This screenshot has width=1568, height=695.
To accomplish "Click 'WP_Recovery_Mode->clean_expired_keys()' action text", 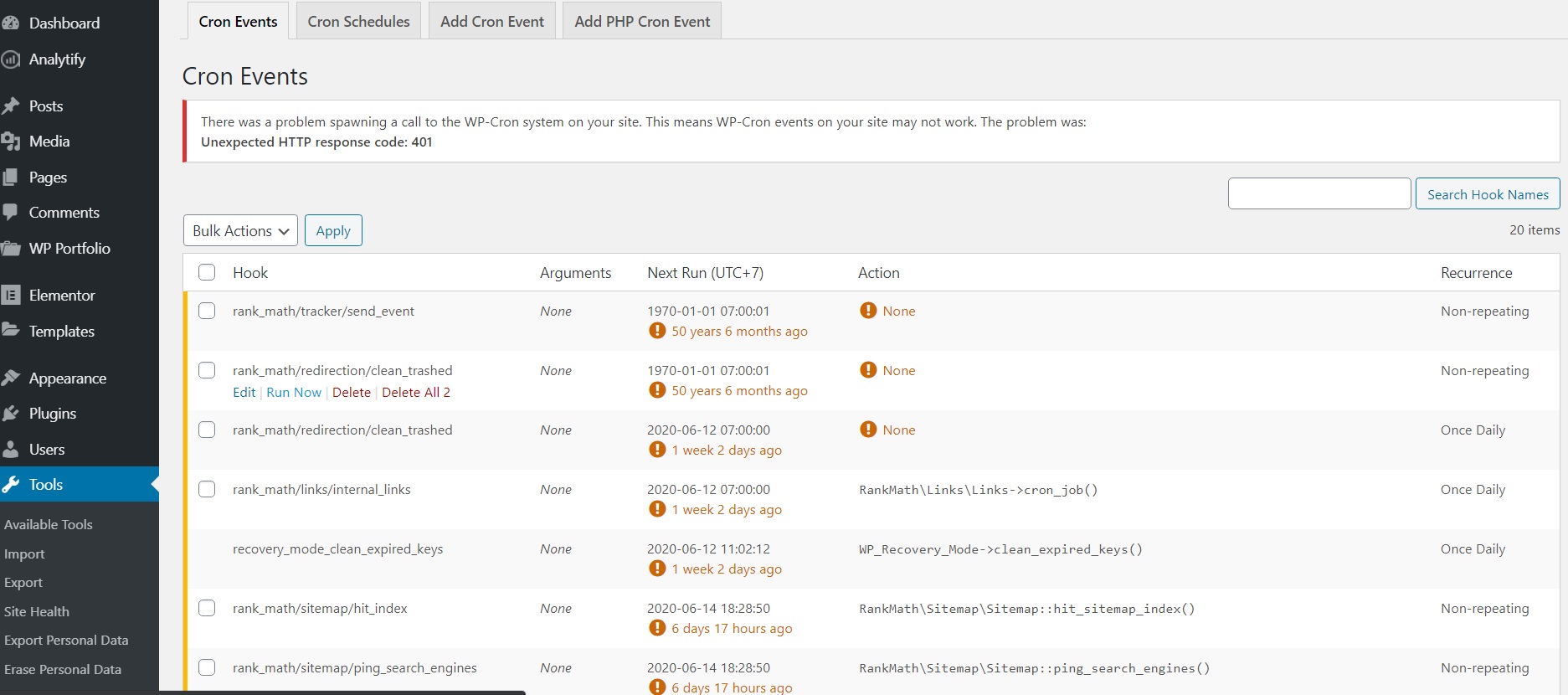I will 1001,549.
